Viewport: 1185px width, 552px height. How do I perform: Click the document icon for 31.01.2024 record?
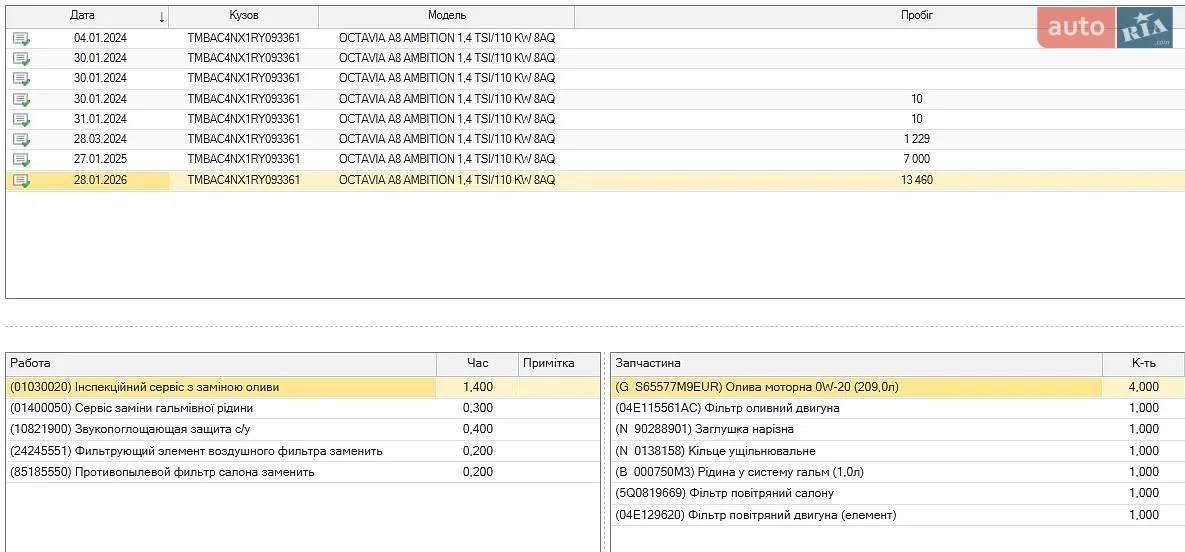point(22,119)
